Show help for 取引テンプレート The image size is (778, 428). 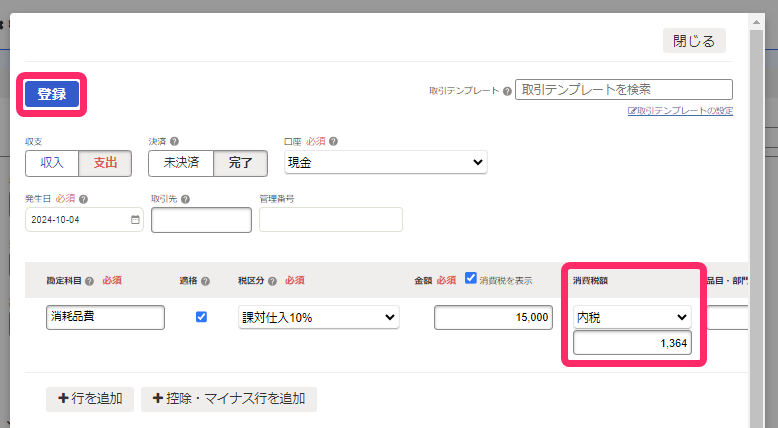[x=507, y=91]
